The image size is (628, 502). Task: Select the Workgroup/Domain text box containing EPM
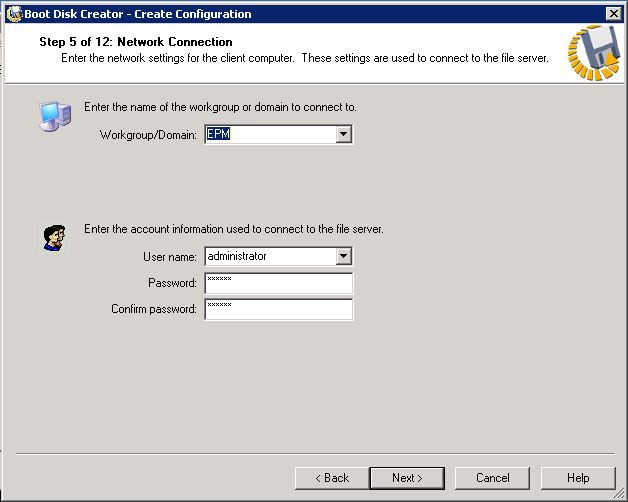pyautogui.click(x=270, y=134)
